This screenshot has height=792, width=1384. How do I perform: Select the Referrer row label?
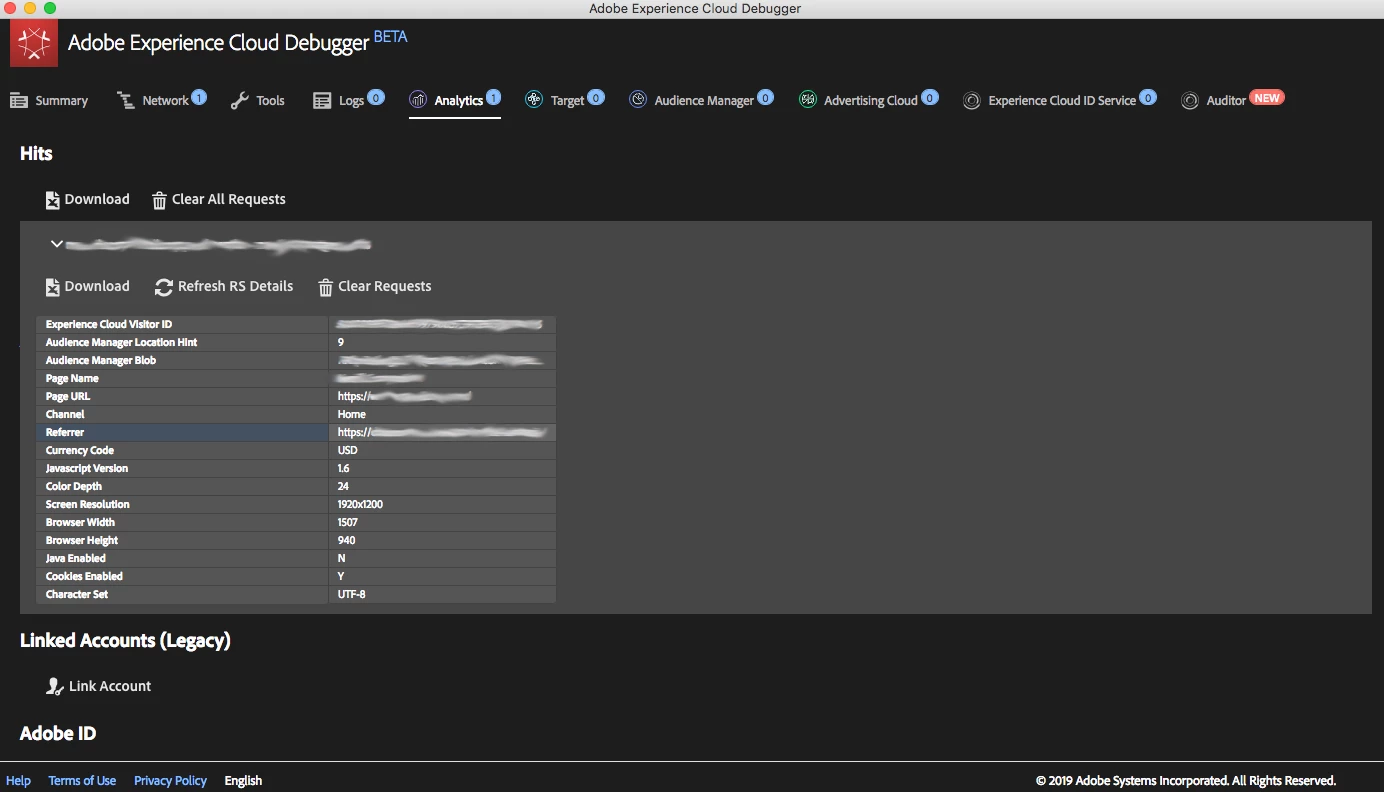(x=65, y=433)
